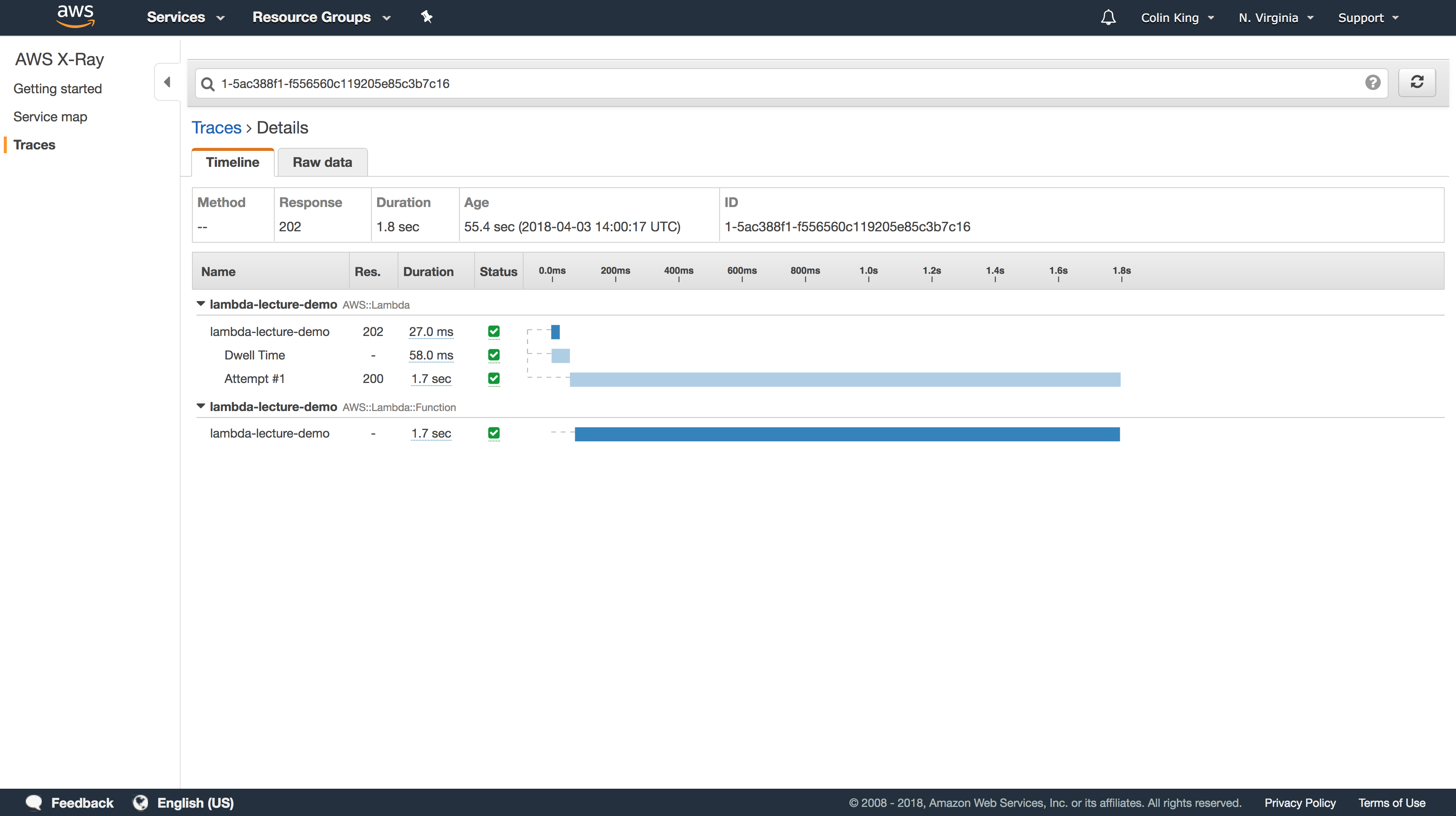1456x816 pixels.
Task: Click the Attempt #1 status checkmark
Action: tap(494, 379)
